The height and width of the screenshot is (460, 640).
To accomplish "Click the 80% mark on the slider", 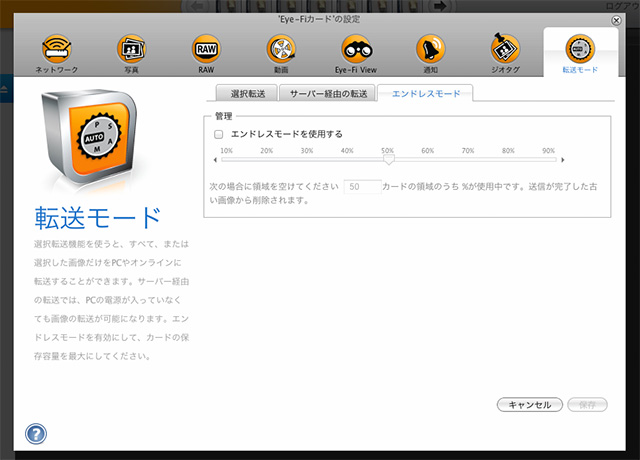I will point(508,151).
